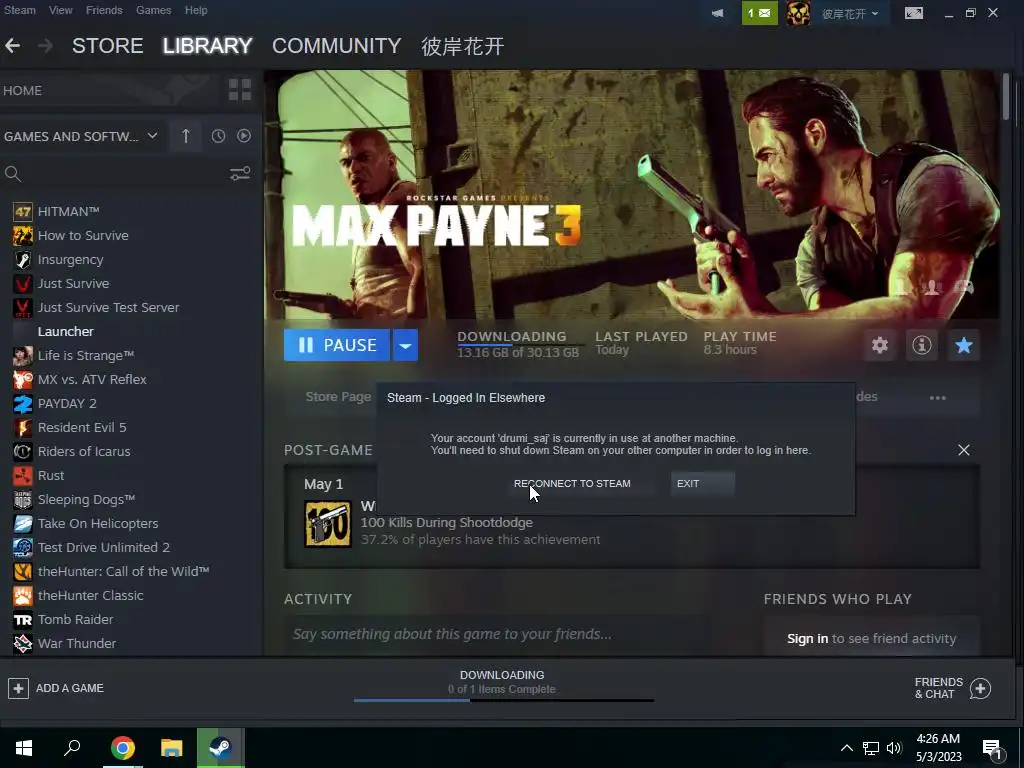This screenshot has width=1024, height=768.
Task: Toggle favorite star for Max Payne 3
Action: [x=963, y=345]
